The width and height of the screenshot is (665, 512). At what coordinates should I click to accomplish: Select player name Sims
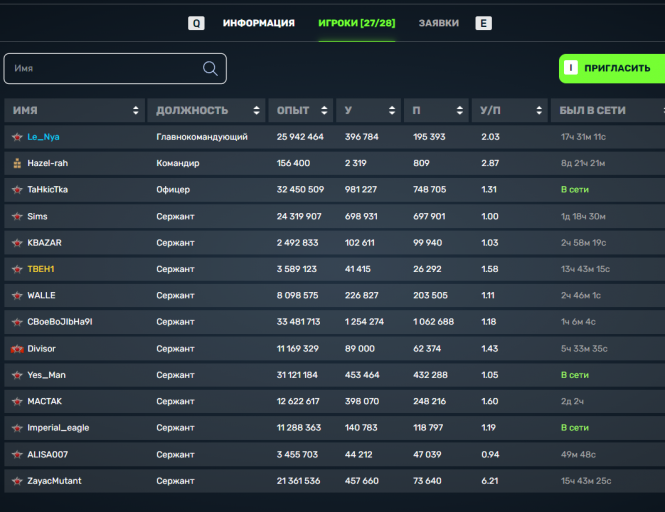(x=37, y=216)
